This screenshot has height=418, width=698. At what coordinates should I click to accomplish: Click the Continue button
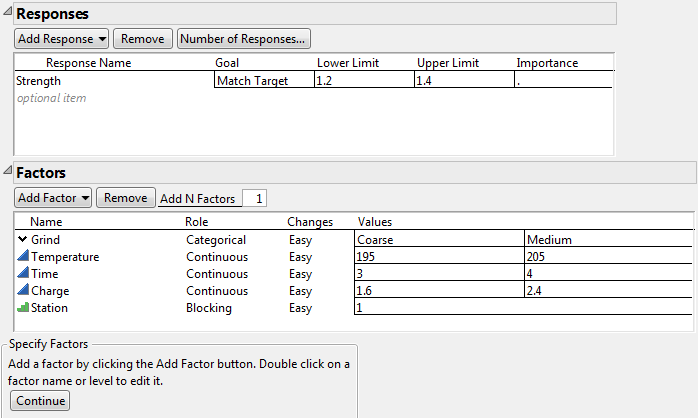point(40,401)
